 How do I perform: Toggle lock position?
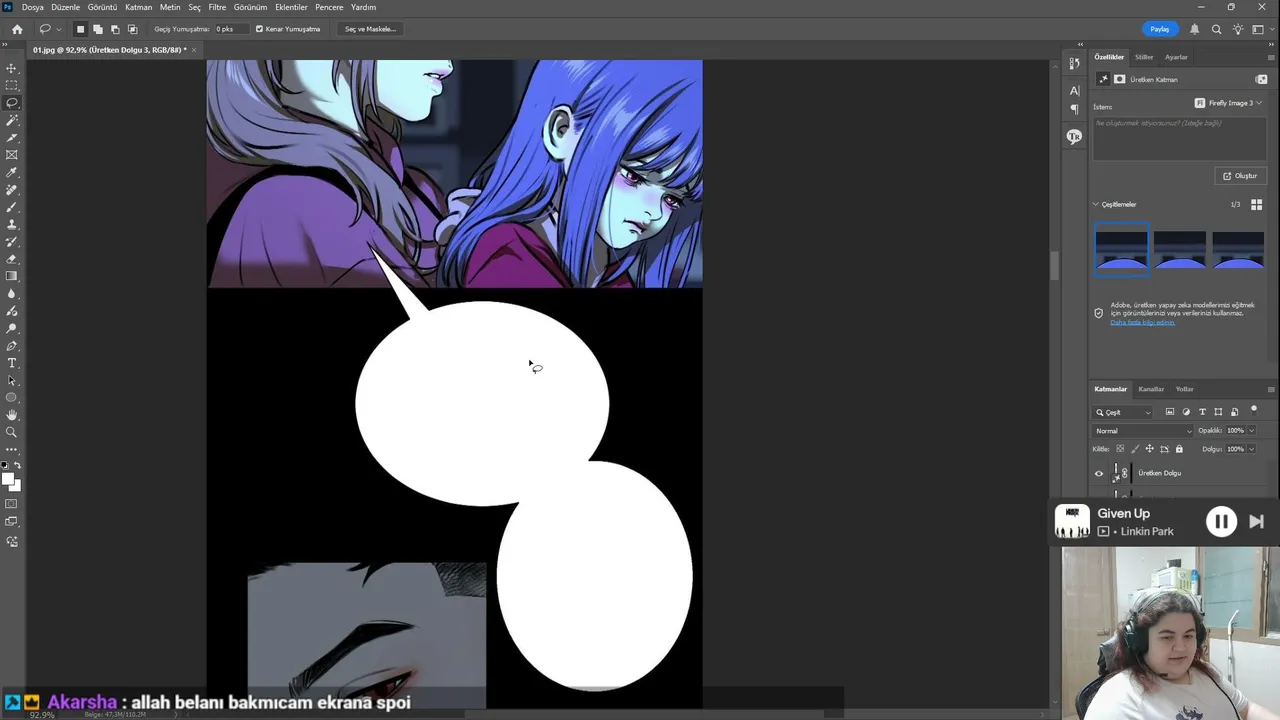tap(1150, 449)
